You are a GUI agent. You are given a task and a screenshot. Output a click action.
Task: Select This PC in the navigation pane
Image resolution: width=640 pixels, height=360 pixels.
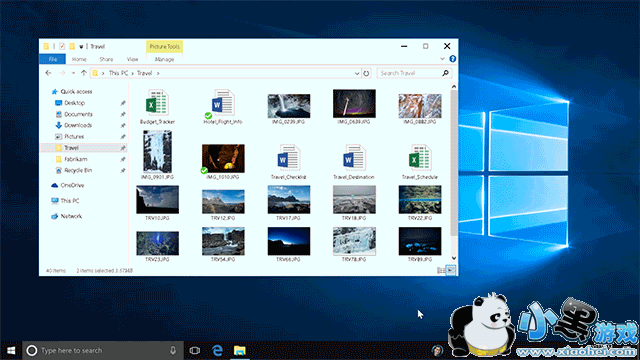point(69,201)
